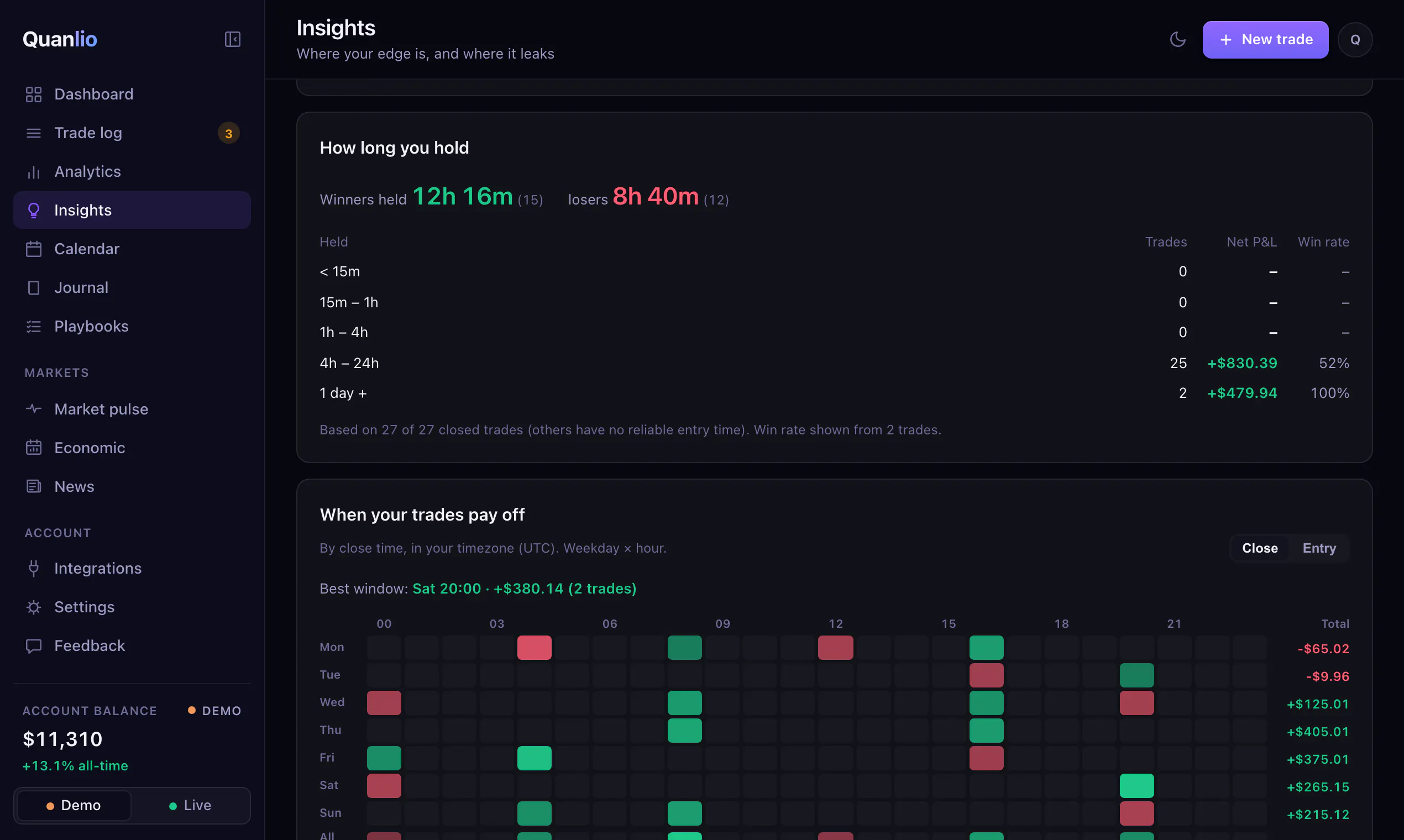This screenshot has height=840, width=1404.
Task: Open the Journal book icon
Action: tap(33, 287)
